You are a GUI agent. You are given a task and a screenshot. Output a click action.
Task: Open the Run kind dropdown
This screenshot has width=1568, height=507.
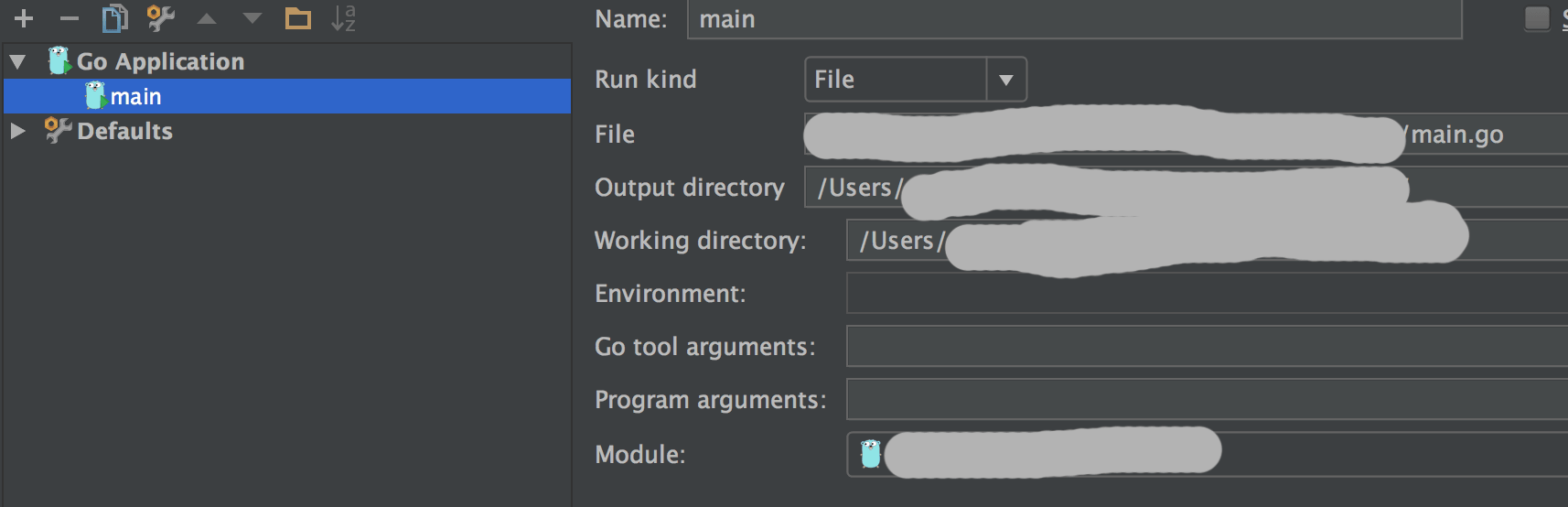(x=1005, y=80)
